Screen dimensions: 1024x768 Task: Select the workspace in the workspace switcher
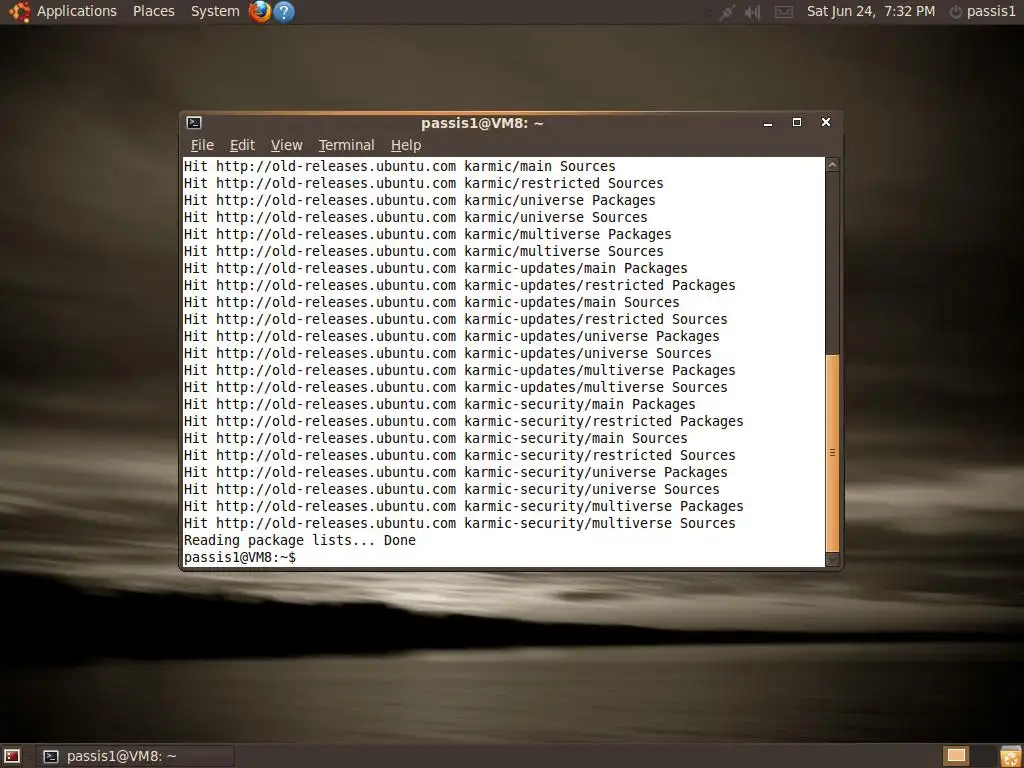tap(956, 756)
